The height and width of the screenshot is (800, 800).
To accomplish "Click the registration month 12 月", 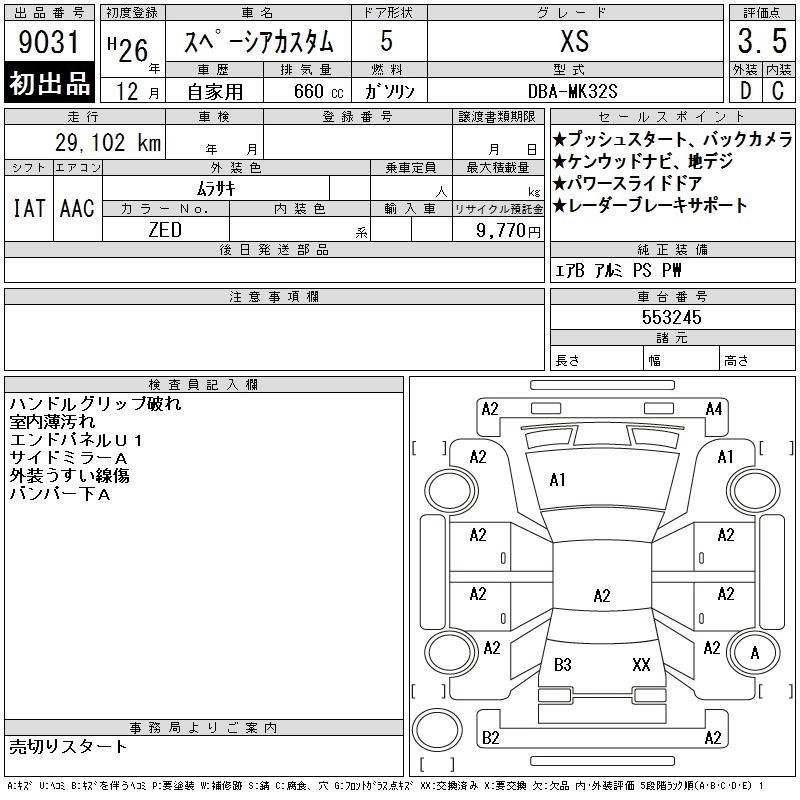I will coord(138,91).
